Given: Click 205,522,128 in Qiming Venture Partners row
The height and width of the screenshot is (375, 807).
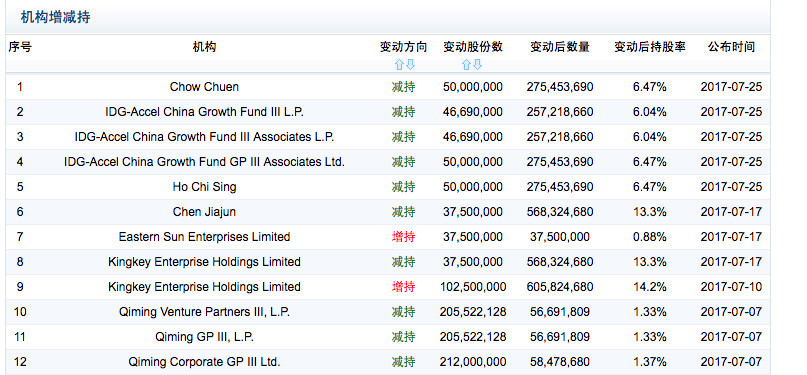Looking at the screenshot, I should [x=473, y=312].
